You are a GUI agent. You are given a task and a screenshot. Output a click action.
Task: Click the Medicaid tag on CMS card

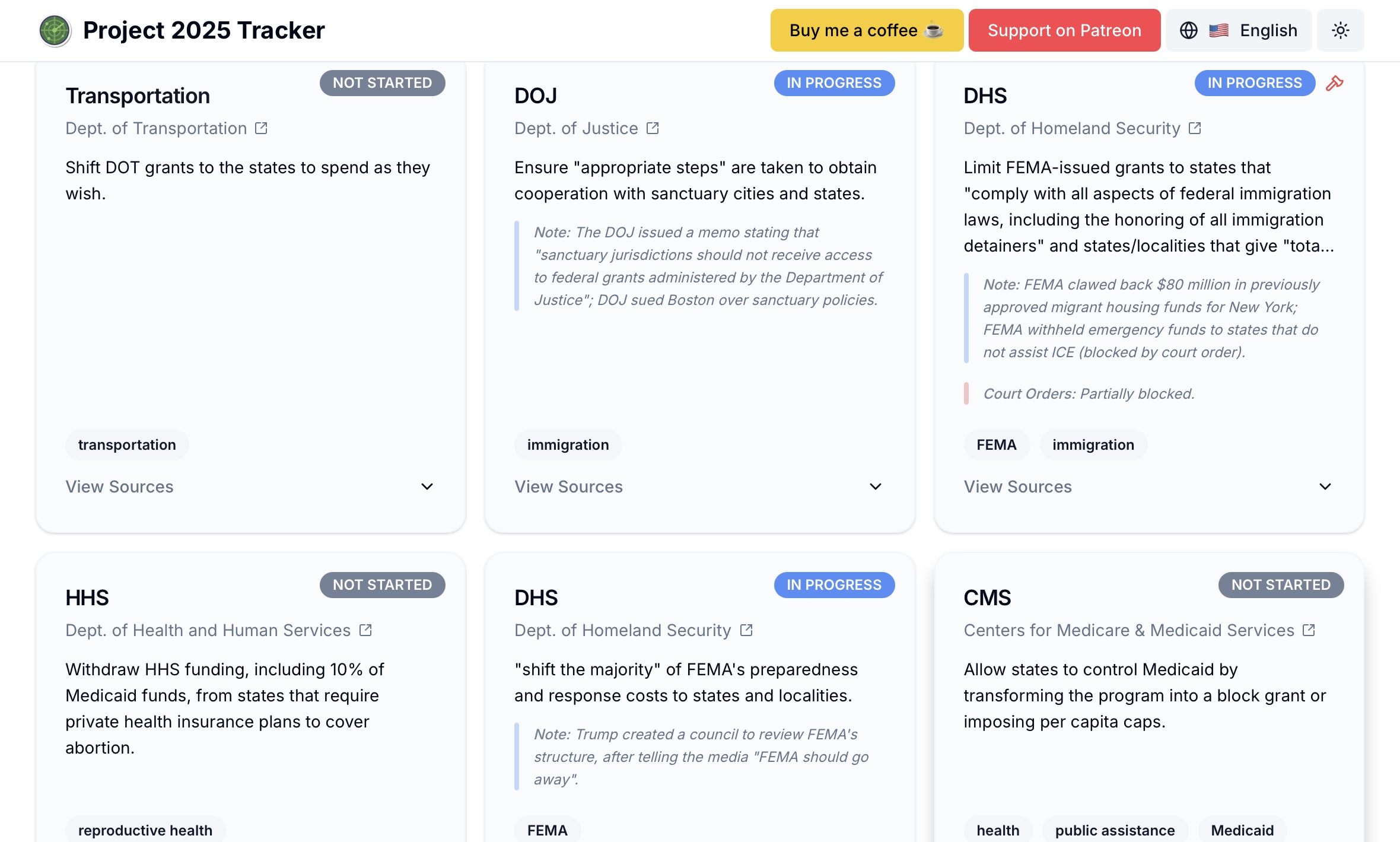[1242, 830]
